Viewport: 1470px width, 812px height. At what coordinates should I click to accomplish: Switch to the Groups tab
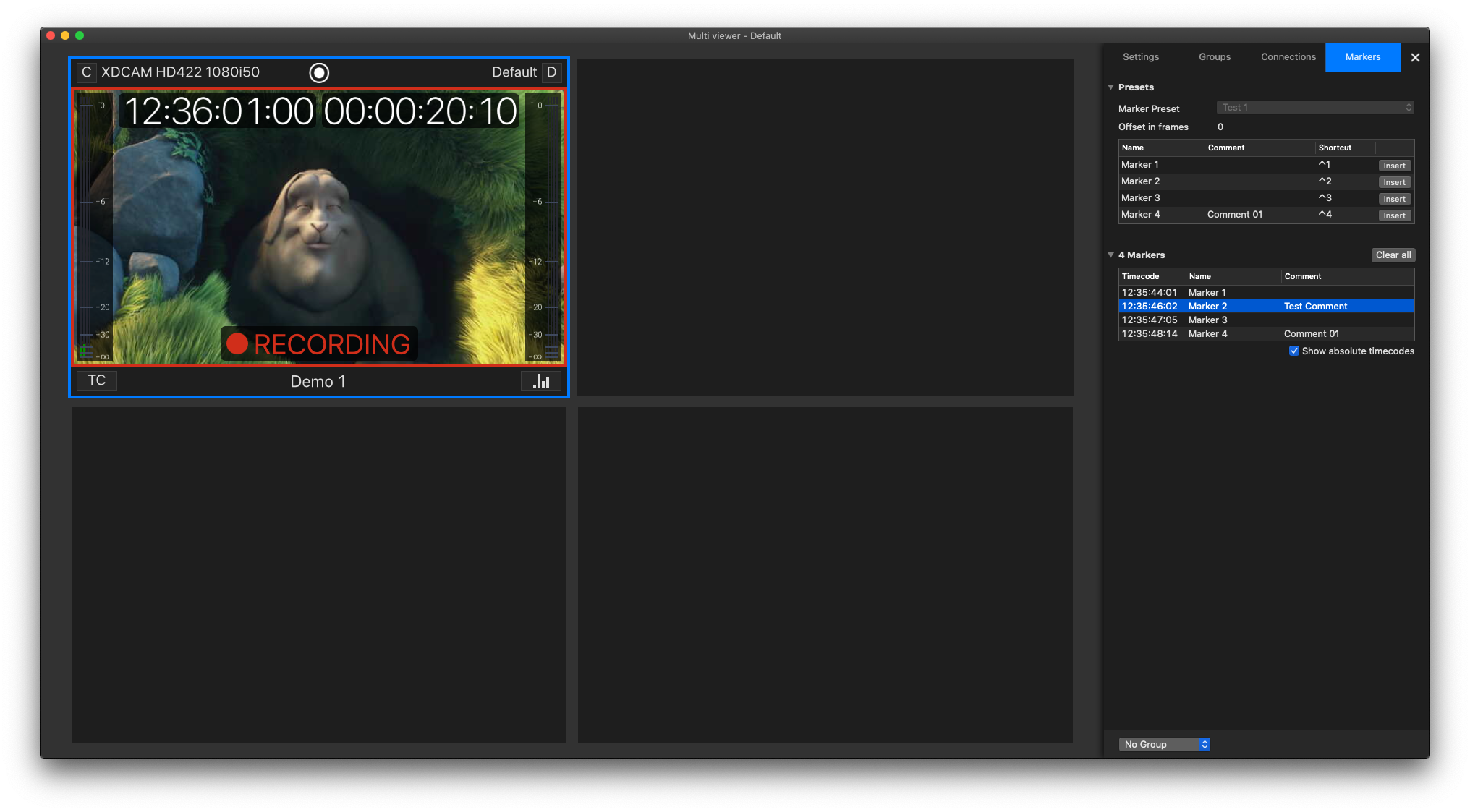[1215, 57]
